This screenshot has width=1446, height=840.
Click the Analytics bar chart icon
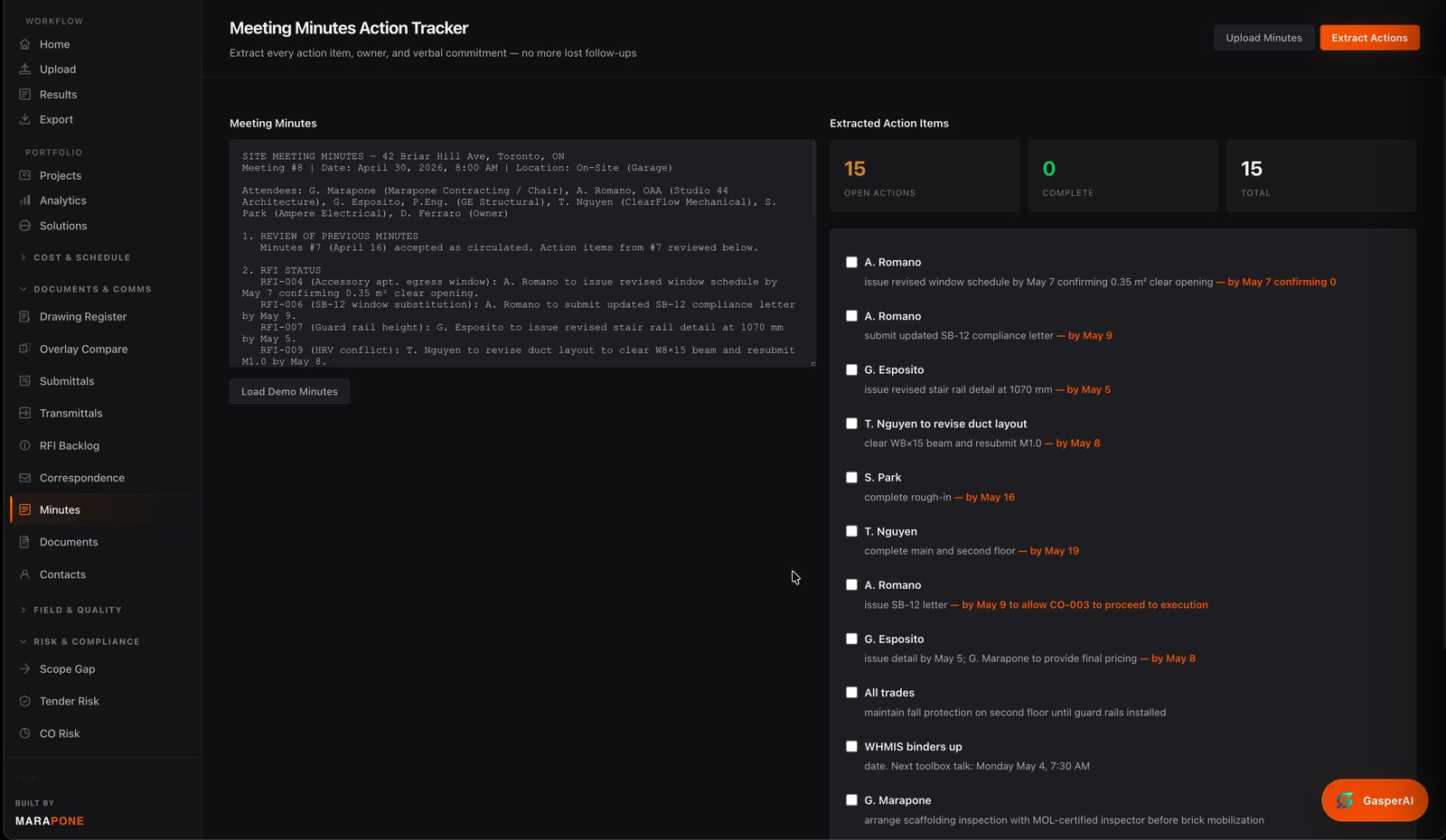[x=25, y=201]
